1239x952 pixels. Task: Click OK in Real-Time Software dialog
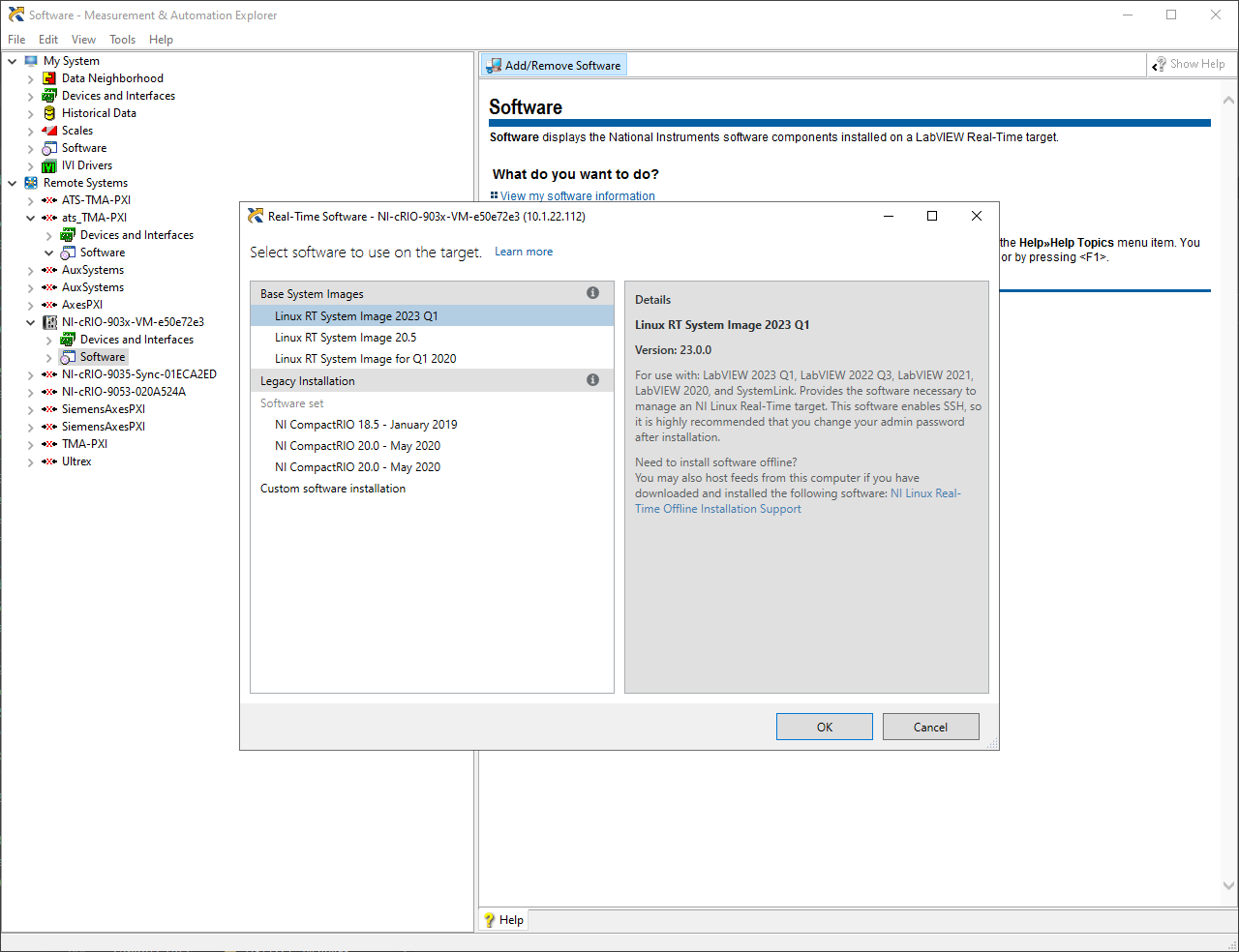(825, 727)
